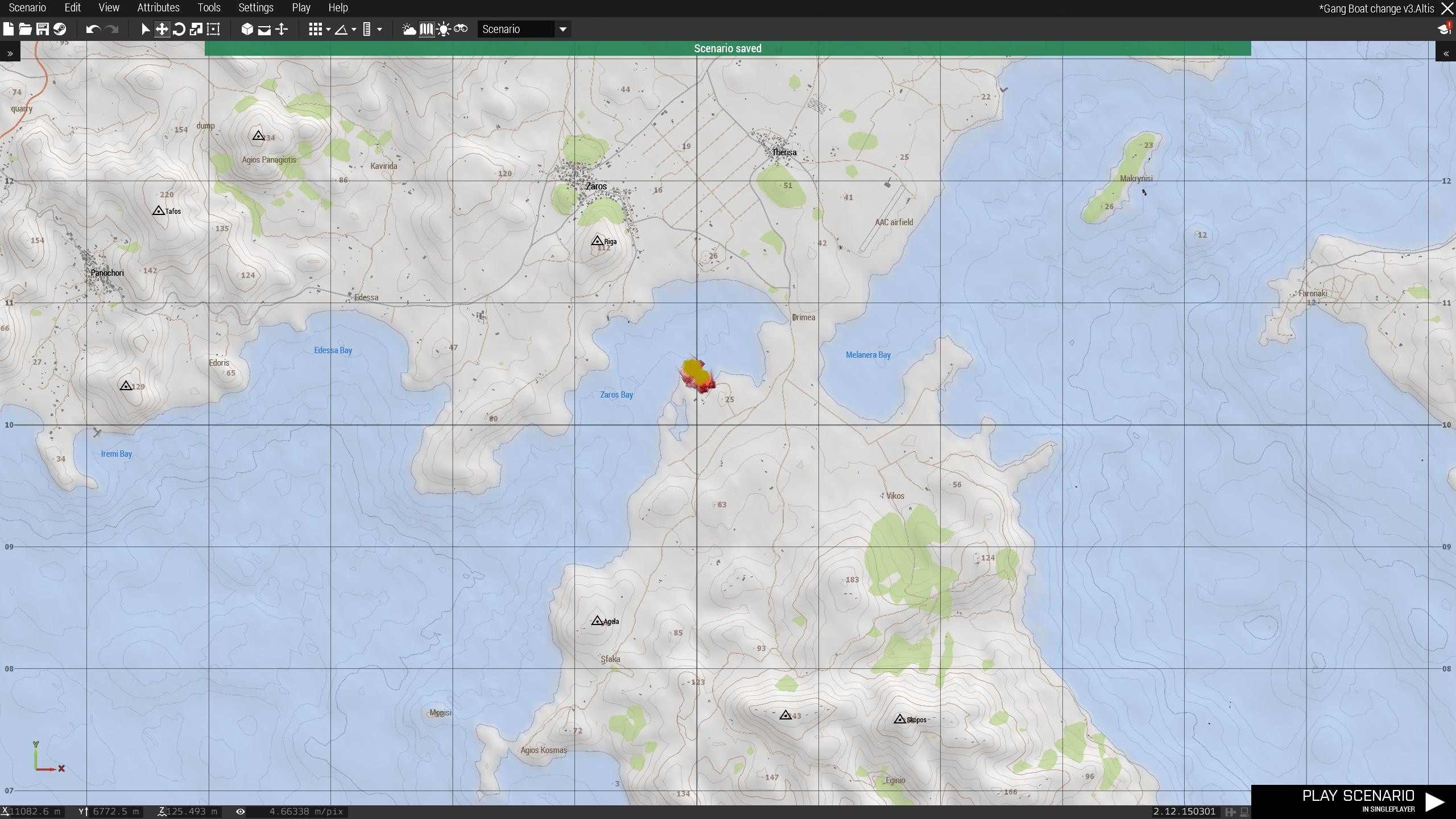Publish the scenario on Steam Workshop
This screenshot has height=819, width=1456.
point(60,29)
